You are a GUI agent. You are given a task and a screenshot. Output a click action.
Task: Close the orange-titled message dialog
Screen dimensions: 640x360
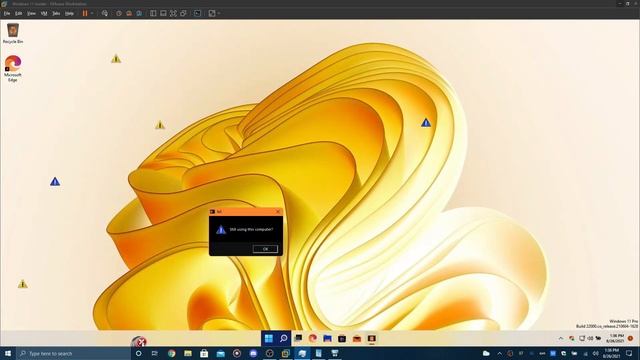pos(278,211)
